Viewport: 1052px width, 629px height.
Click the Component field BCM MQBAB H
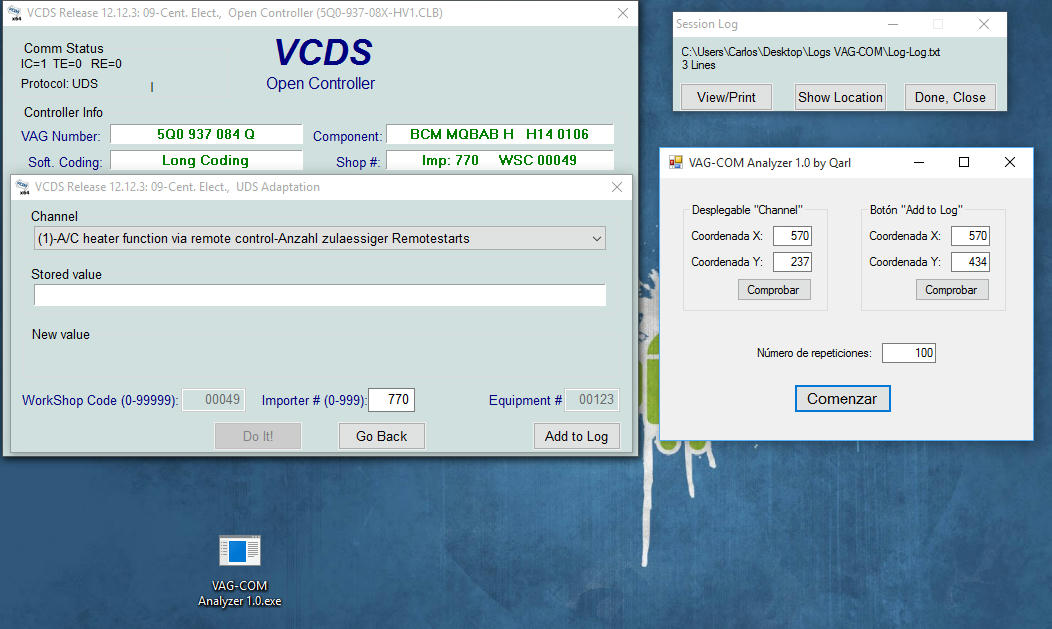(x=500, y=134)
